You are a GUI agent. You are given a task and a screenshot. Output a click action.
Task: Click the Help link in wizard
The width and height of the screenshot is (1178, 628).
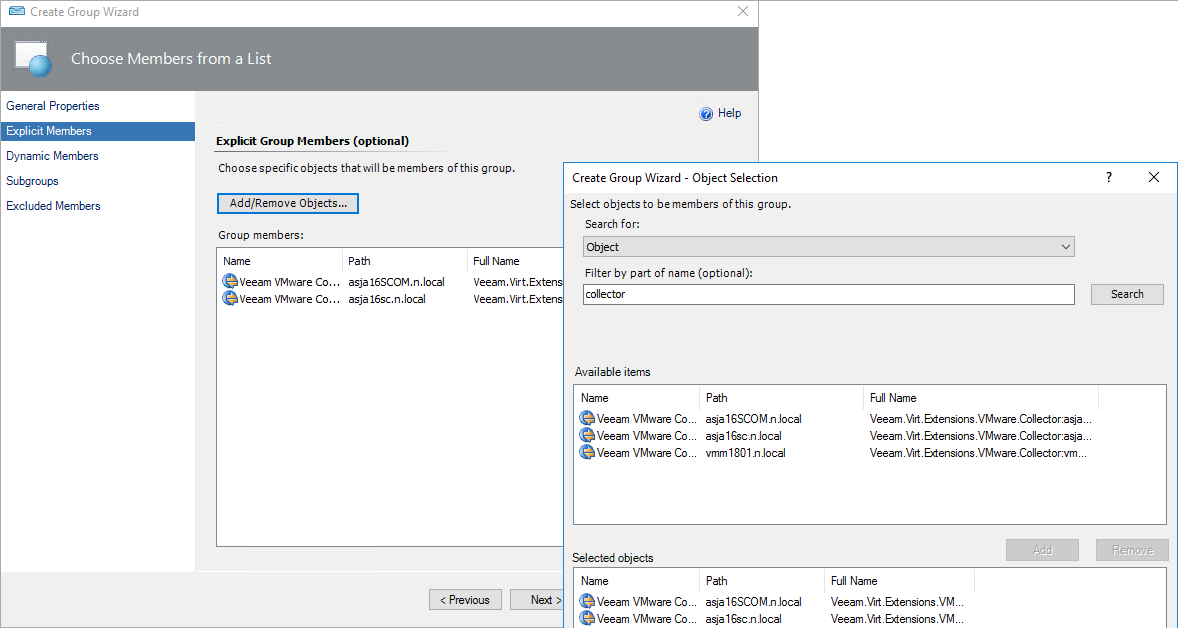pos(729,113)
